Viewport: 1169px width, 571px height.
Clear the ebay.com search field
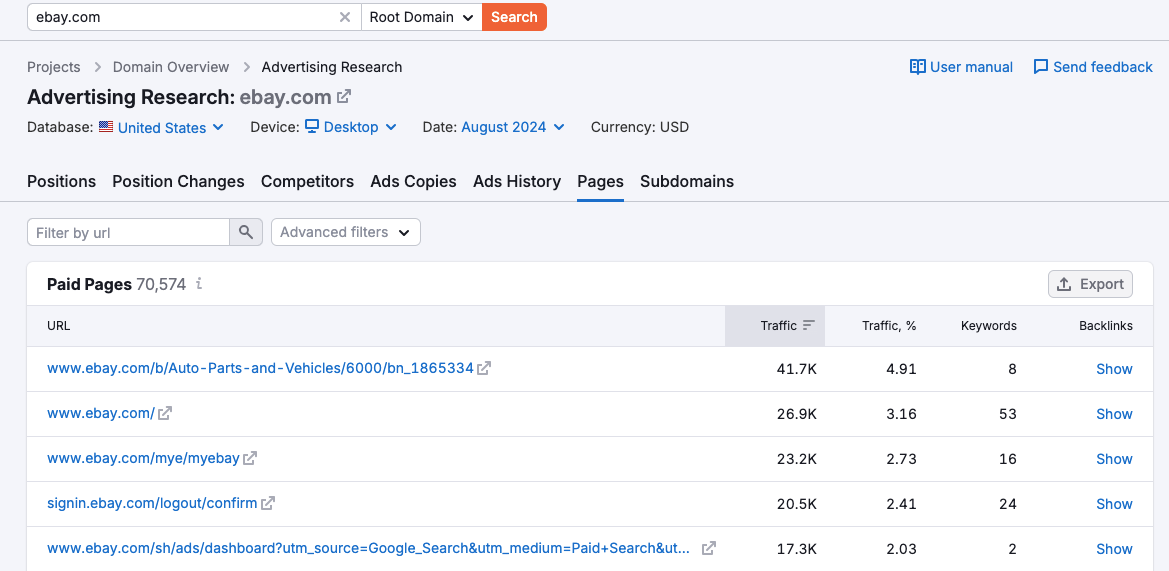(344, 17)
